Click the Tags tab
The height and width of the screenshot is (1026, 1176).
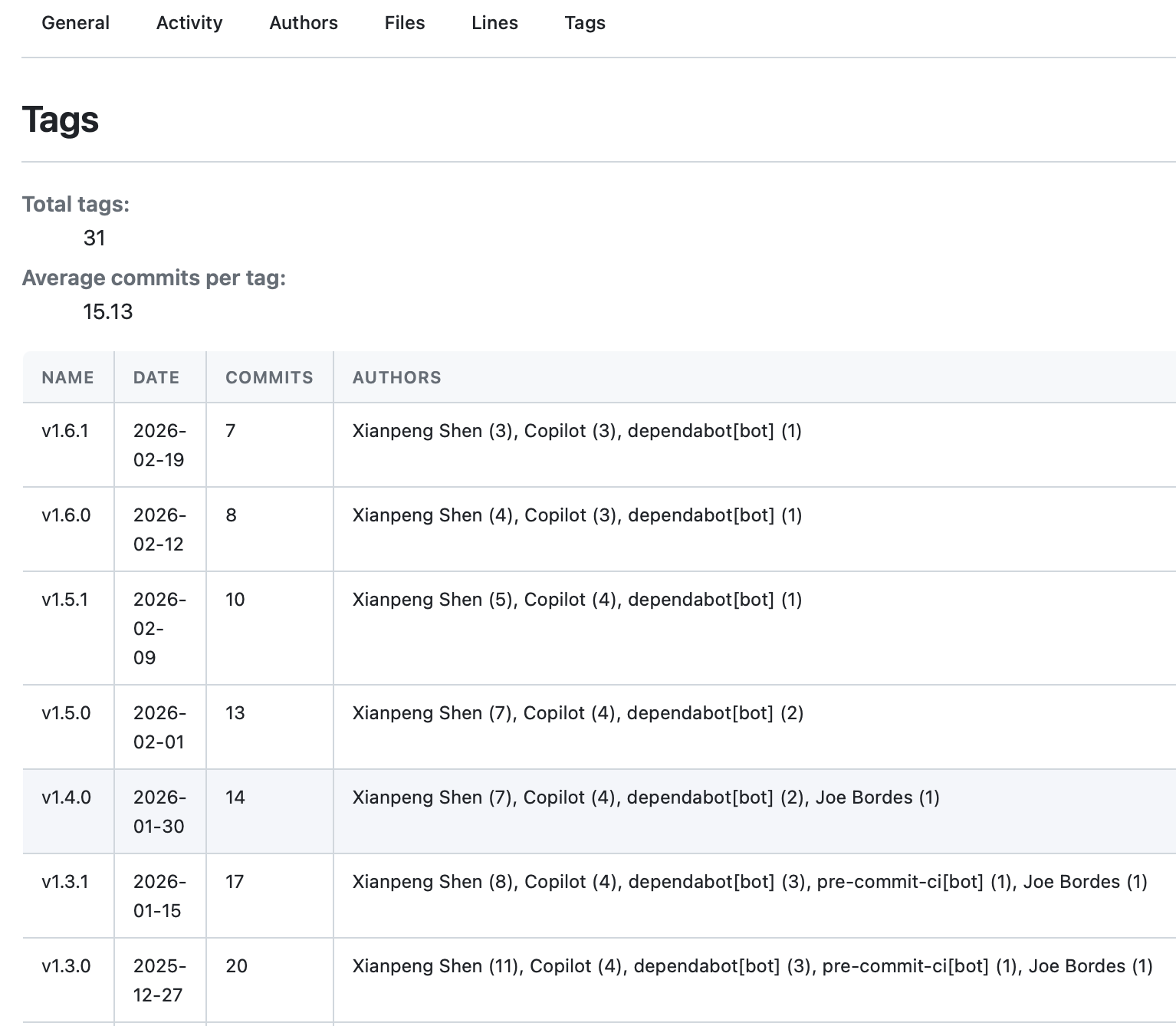click(585, 23)
